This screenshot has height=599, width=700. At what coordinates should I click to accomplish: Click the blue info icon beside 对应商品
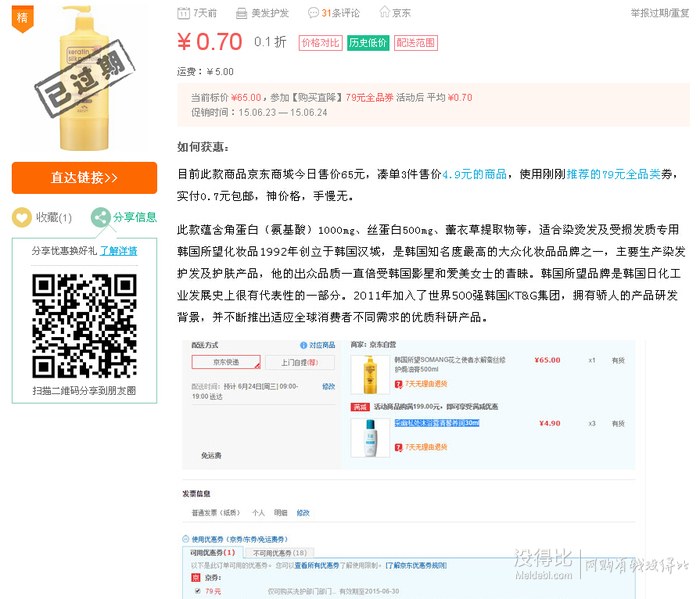click(304, 345)
